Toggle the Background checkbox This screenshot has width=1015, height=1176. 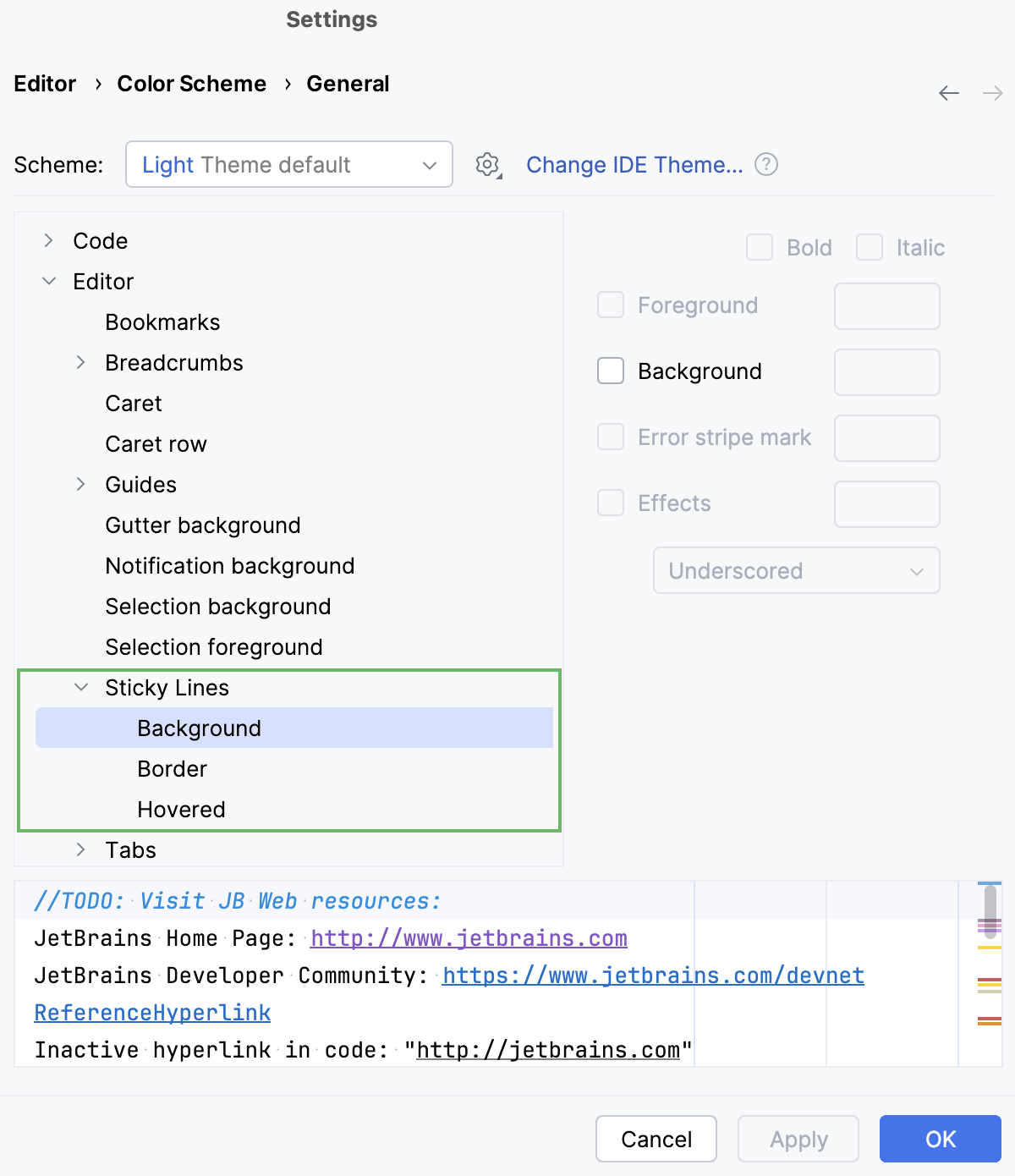[x=610, y=371]
